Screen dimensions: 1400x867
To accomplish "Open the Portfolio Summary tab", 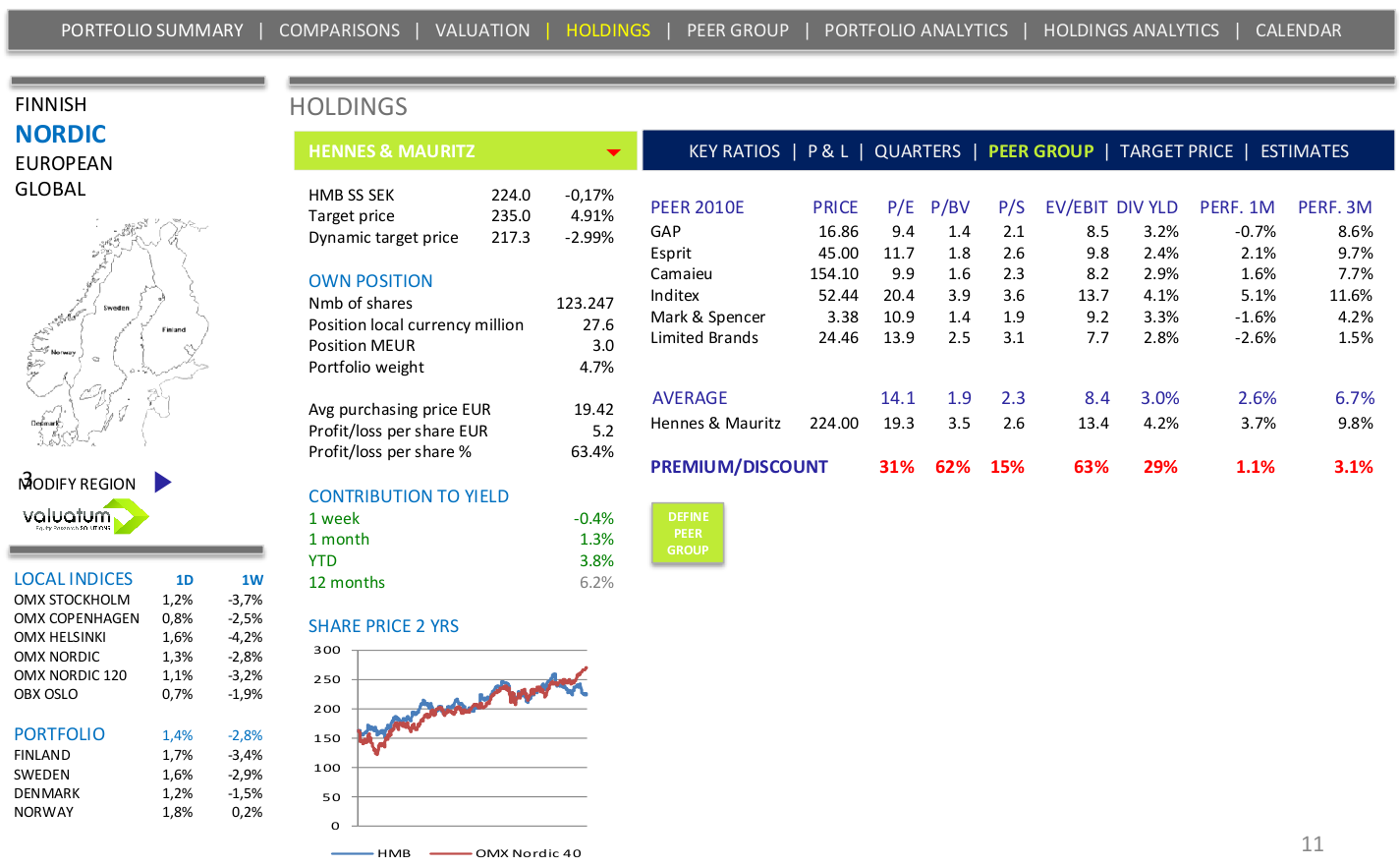I will click(x=152, y=30).
